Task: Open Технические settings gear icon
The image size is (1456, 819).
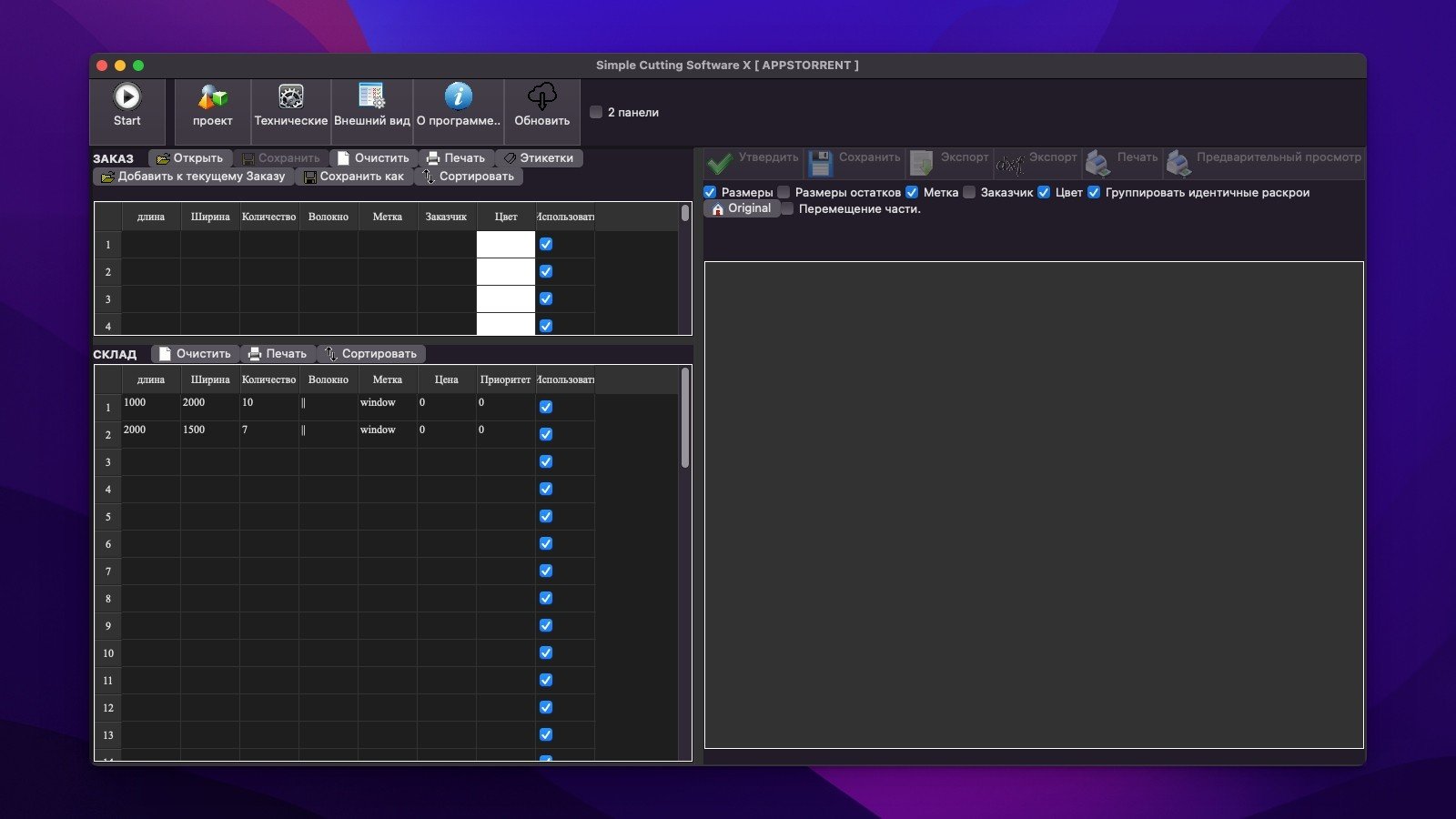Action: pos(290,97)
